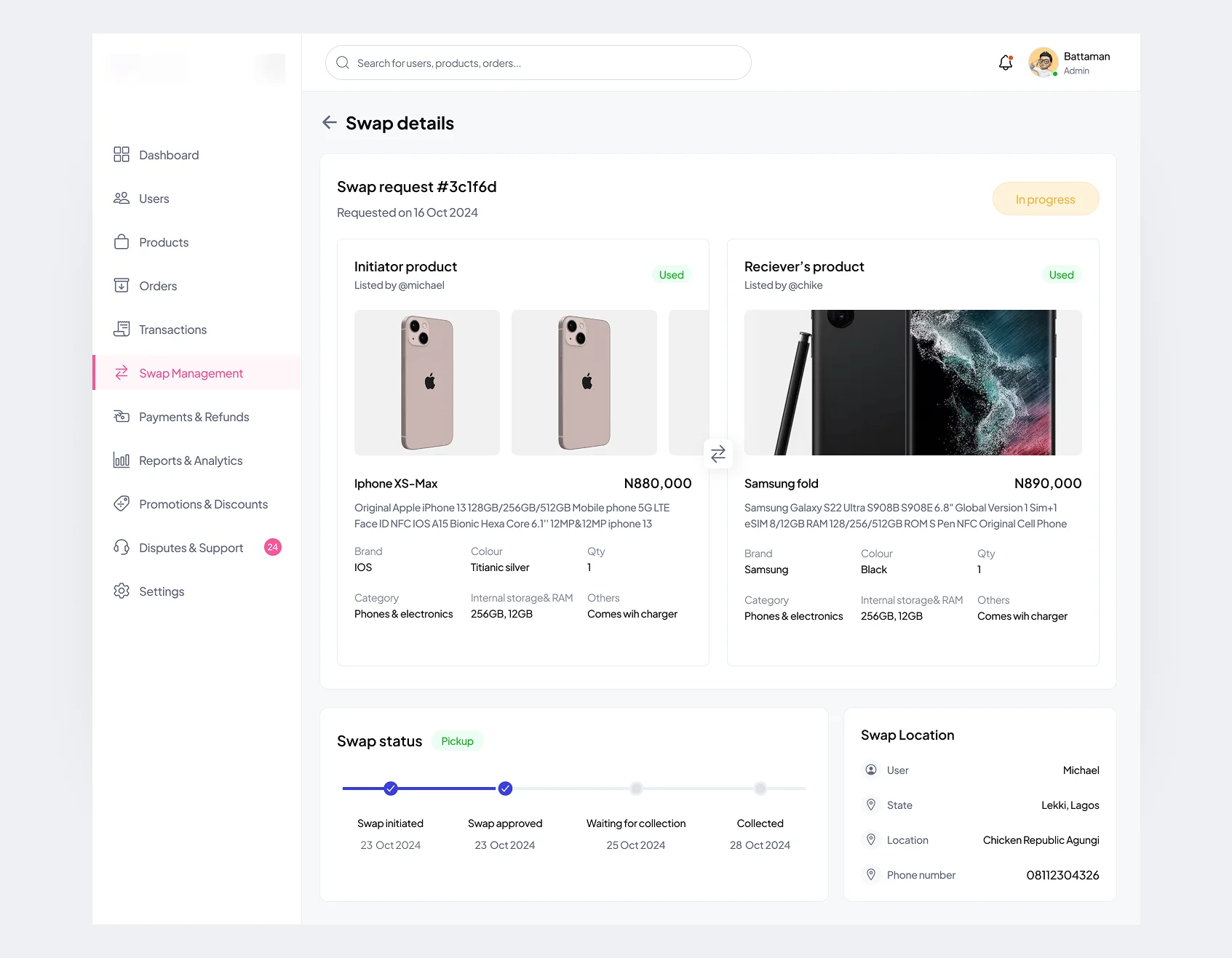Click the Payments & Refunds icon
This screenshot has height=958, width=1232.
(122, 416)
